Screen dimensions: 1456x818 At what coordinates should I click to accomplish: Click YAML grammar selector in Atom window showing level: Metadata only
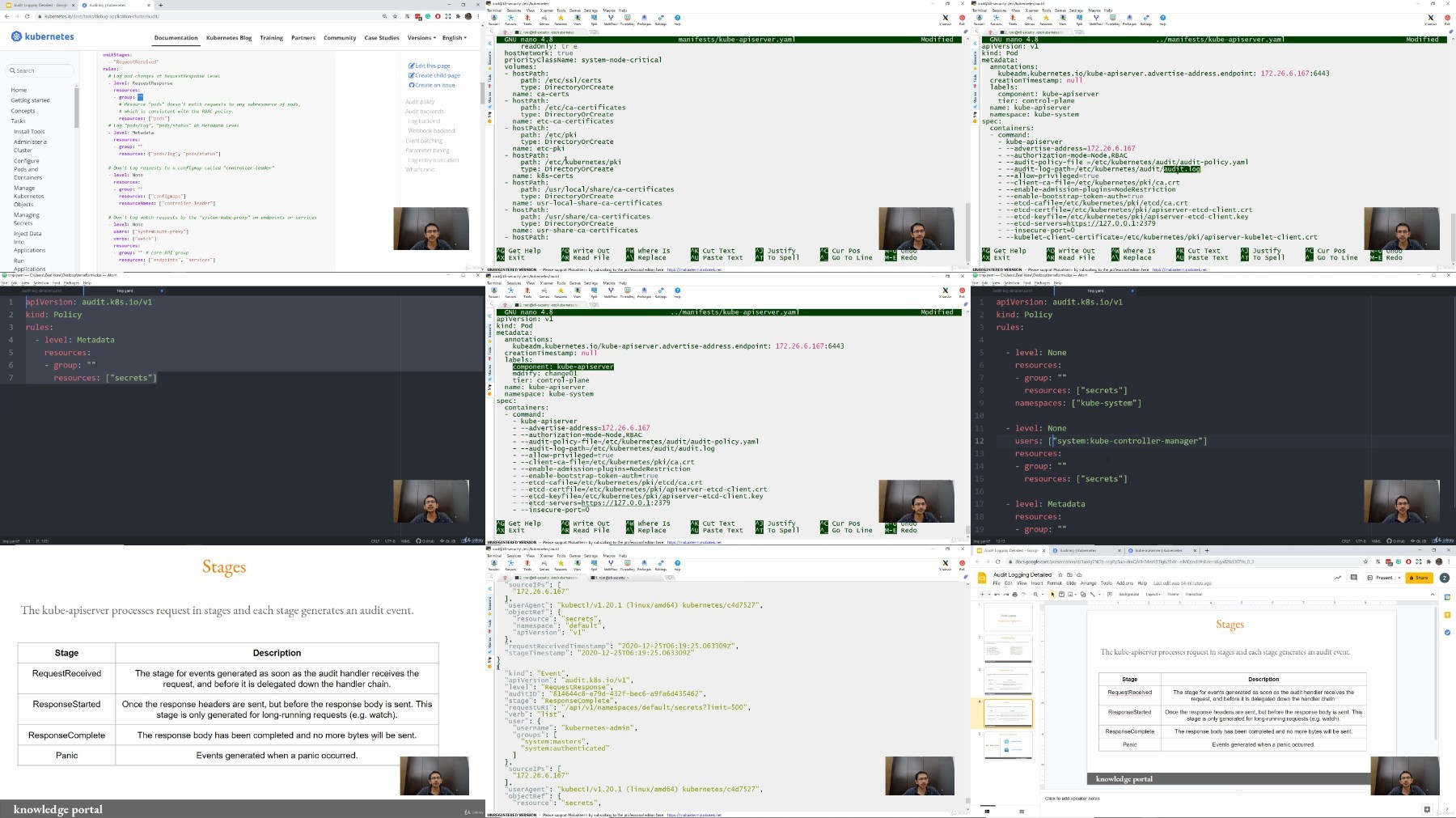(405, 540)
